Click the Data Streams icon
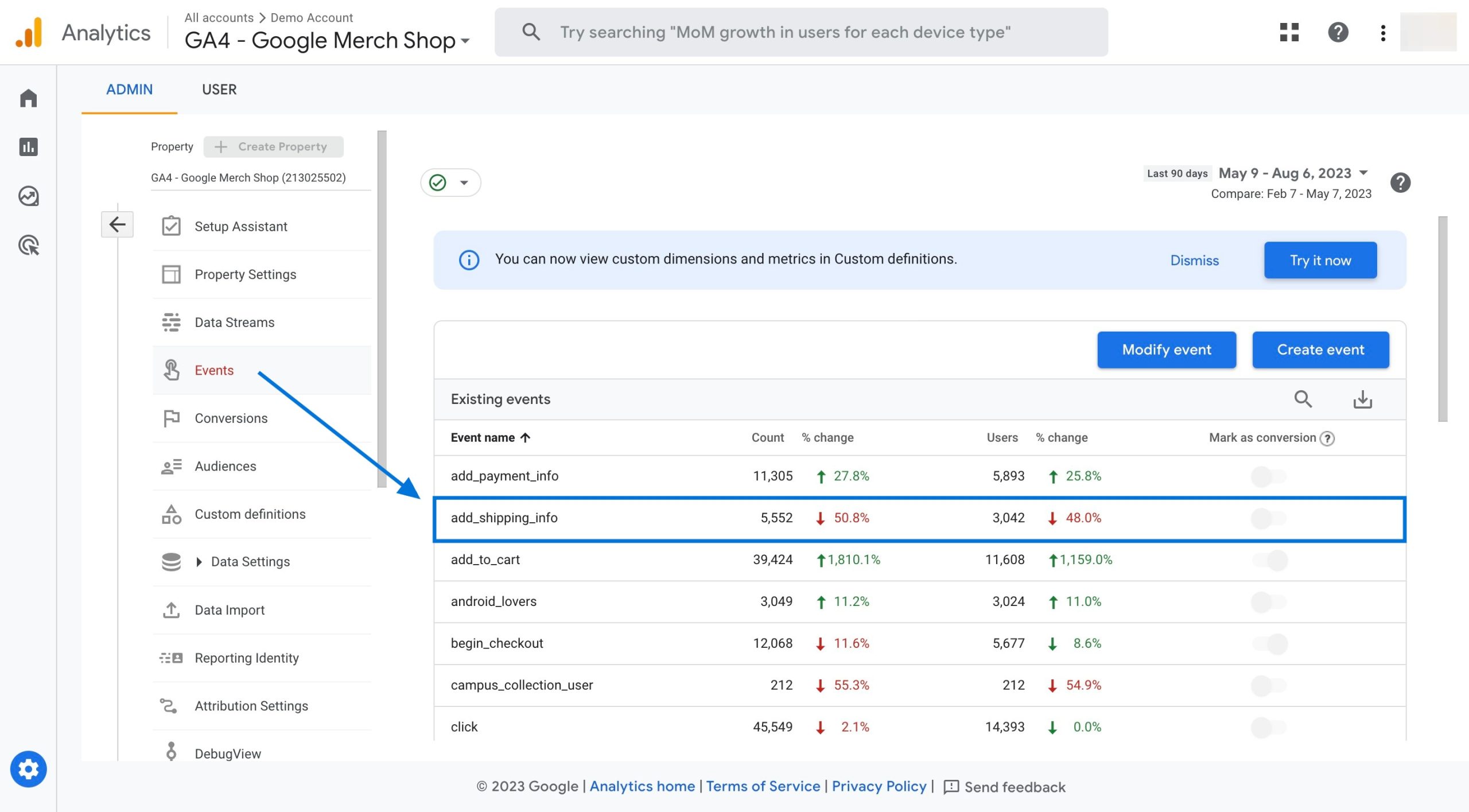The height and width of the screenshot is (812, 1469). [171, 323]
